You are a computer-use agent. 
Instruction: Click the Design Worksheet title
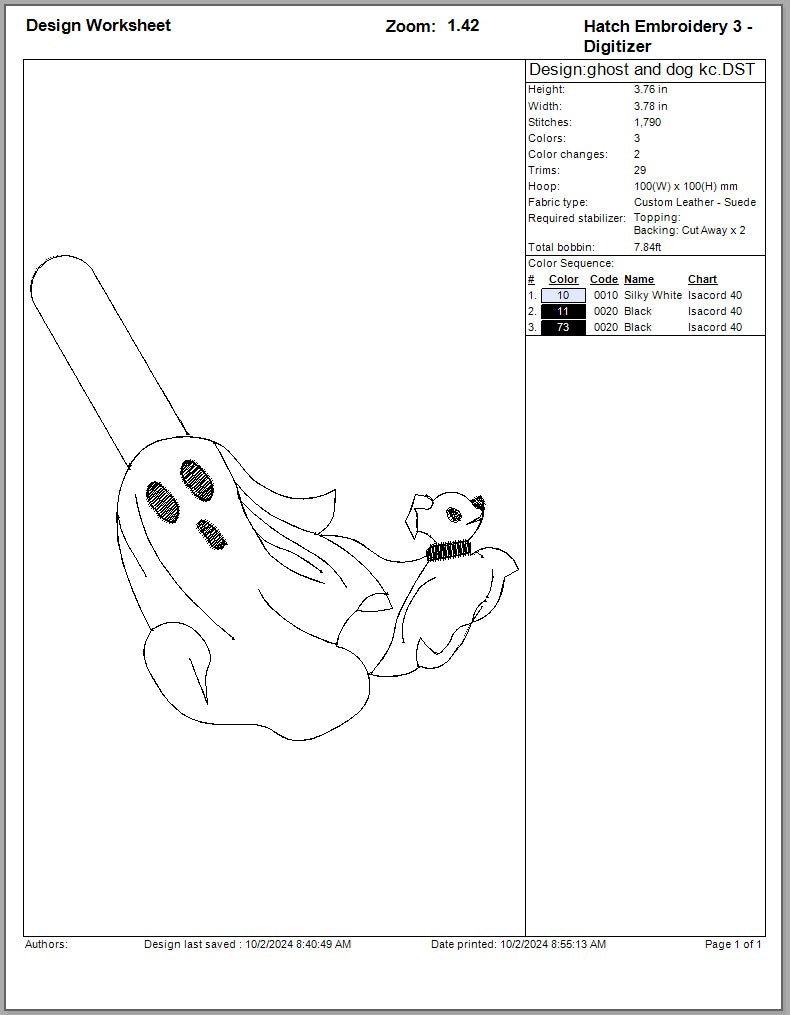pos(98,26)
